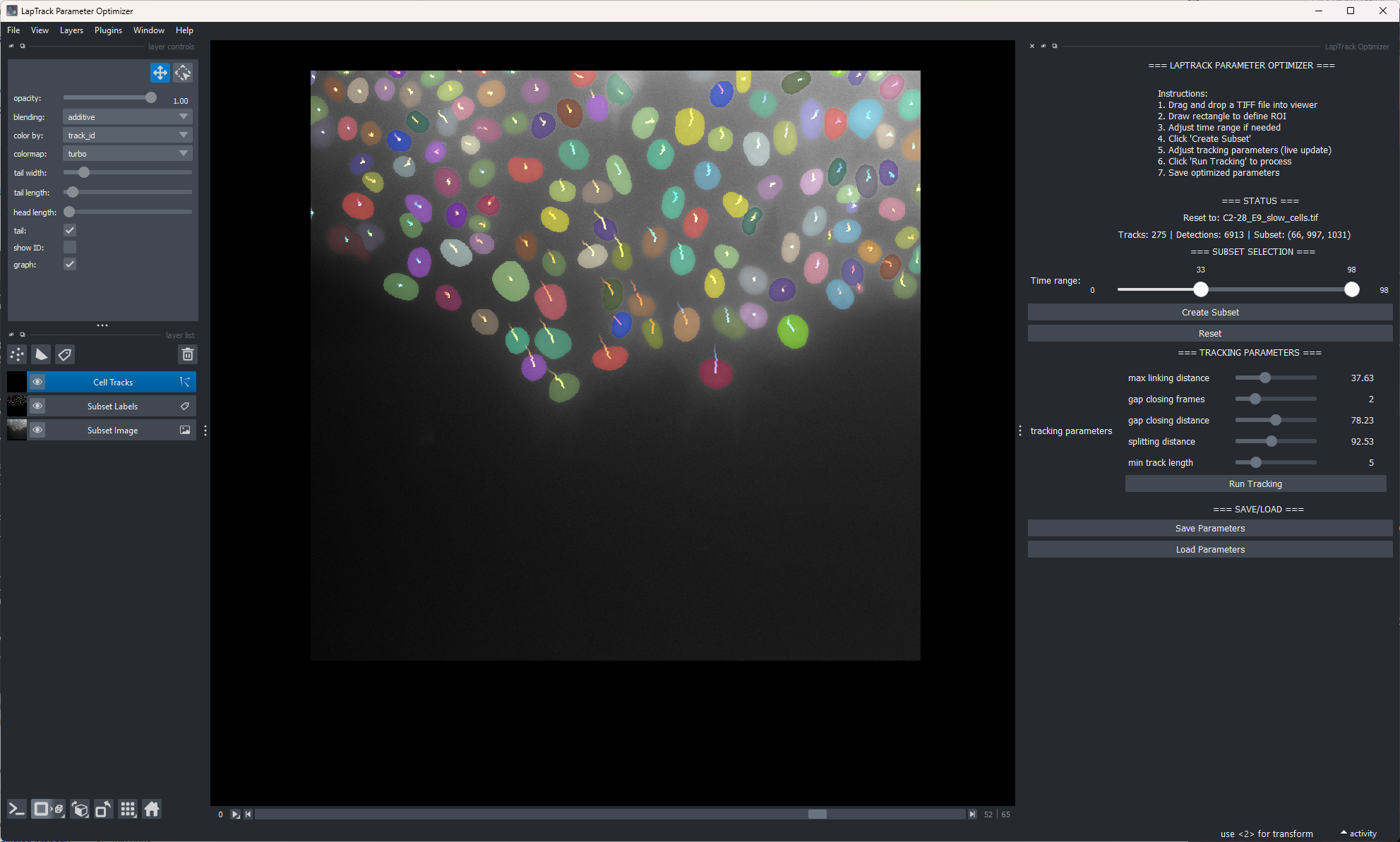Screen dimensions: 1400x842
Task: Uncheck the tail checkbox
Action: click(x=70, y=230)
